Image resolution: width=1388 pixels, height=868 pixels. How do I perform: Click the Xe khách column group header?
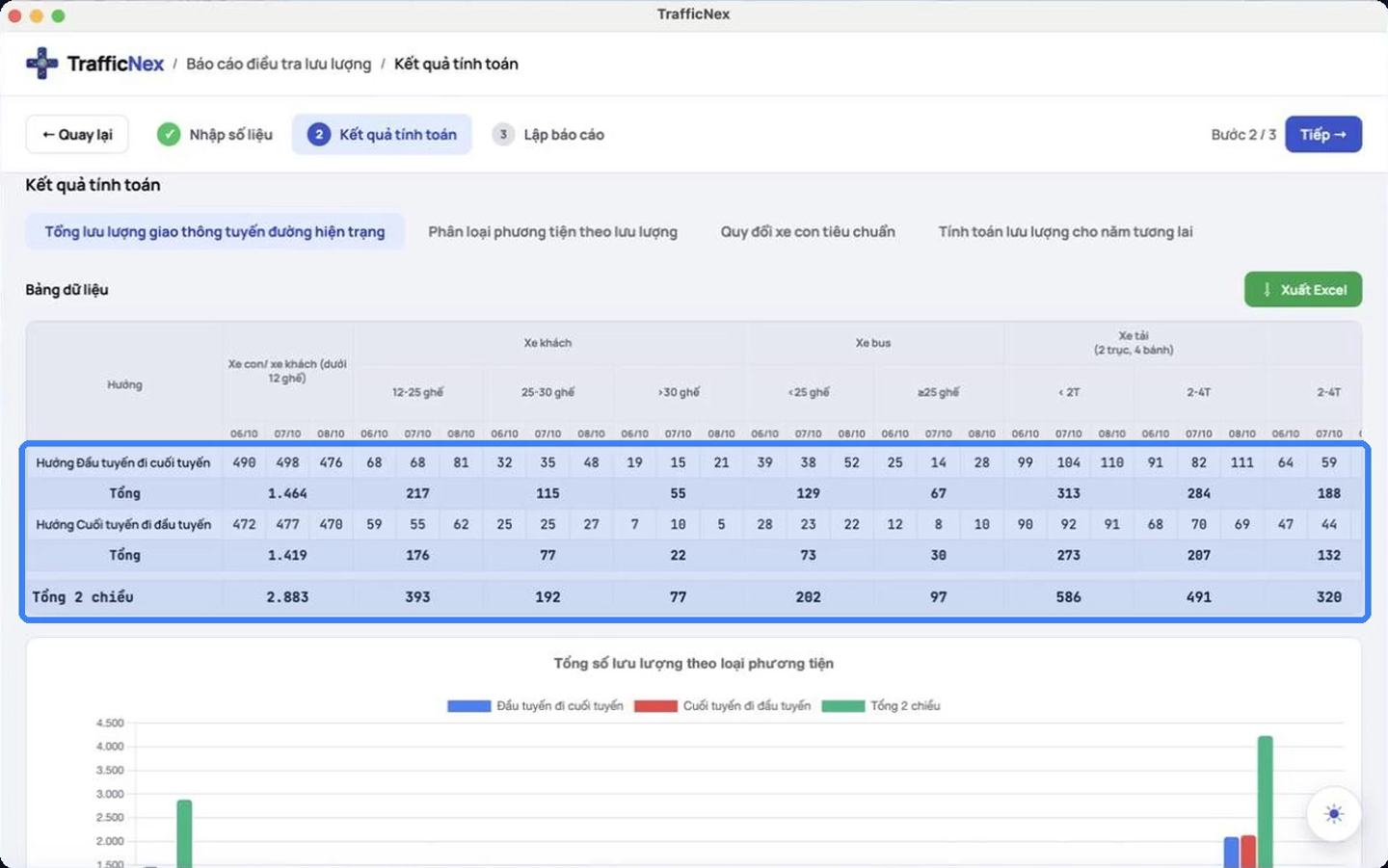(x=547, y=343)
